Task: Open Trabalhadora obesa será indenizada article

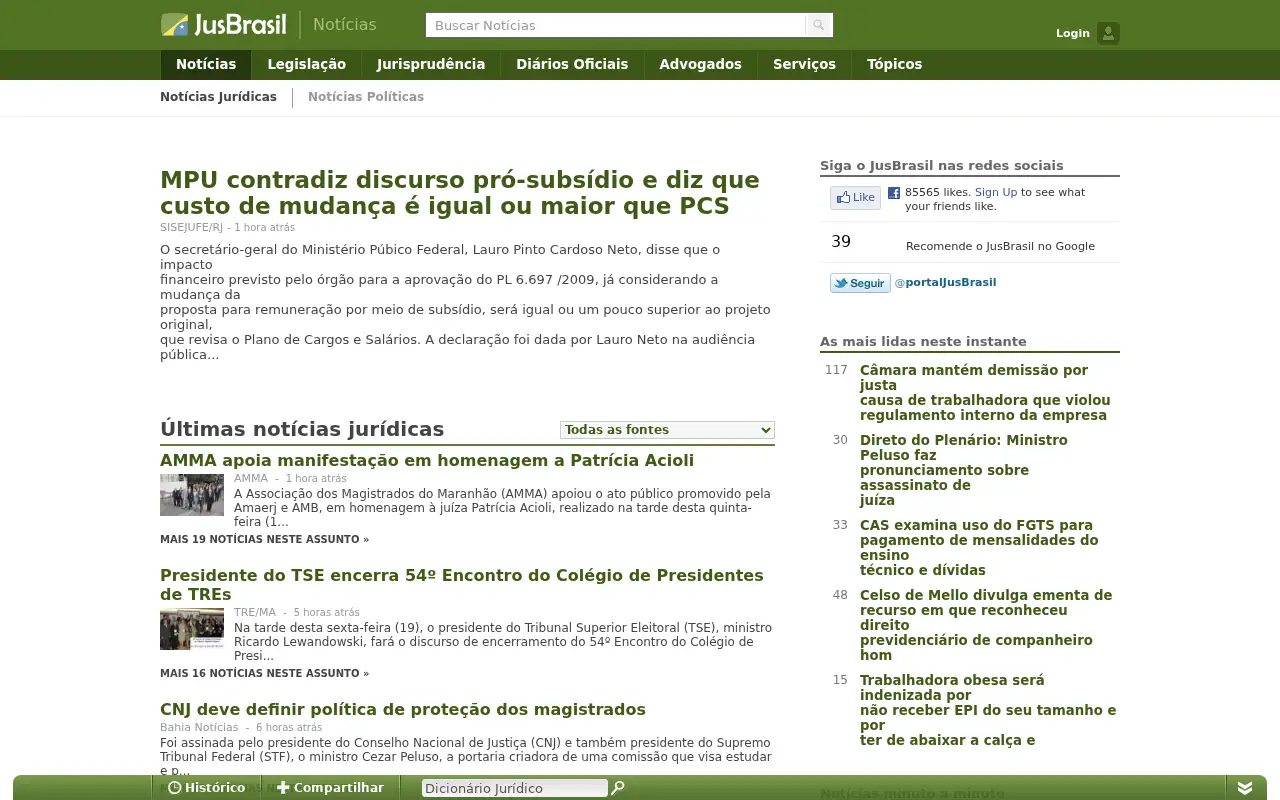Action: pyautogui.click(x=988, y=710)
